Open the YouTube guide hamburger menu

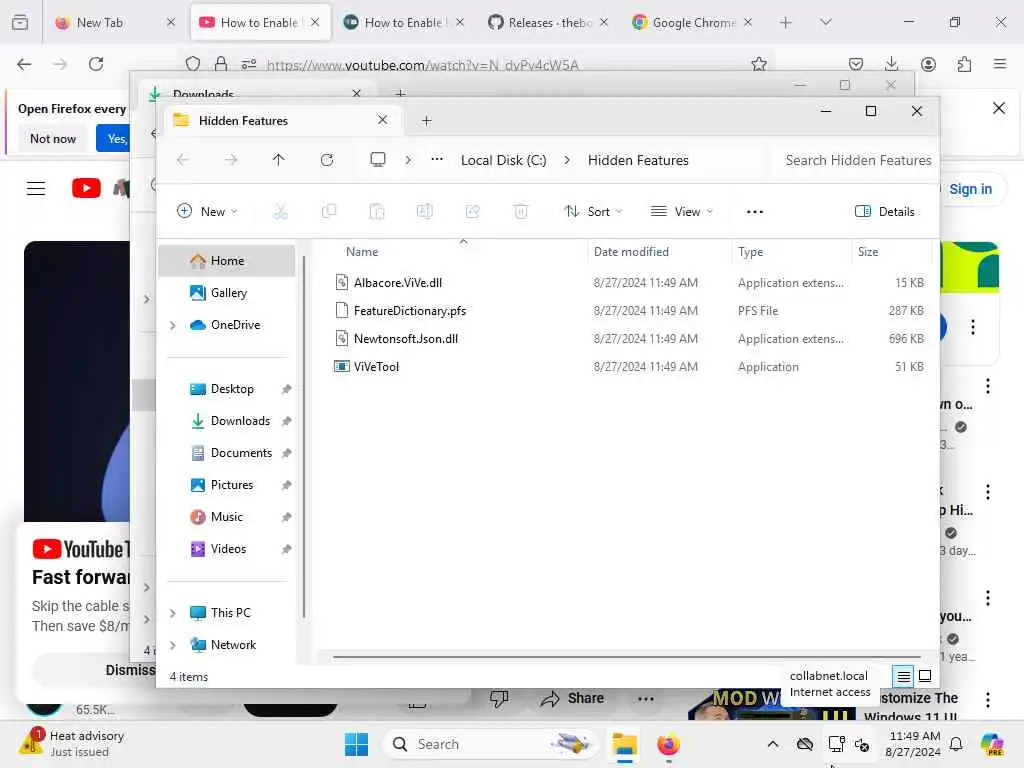(36, 189)
